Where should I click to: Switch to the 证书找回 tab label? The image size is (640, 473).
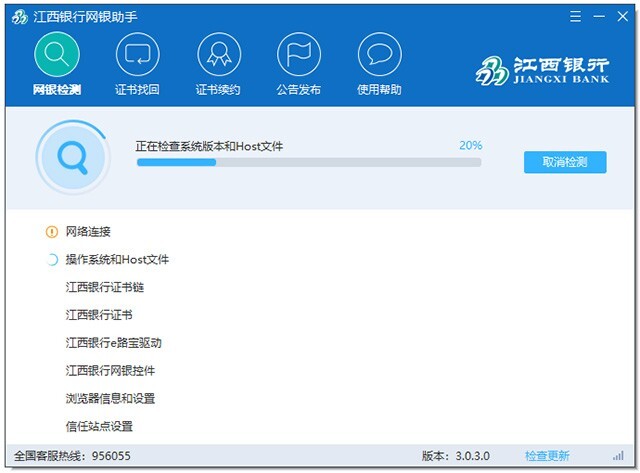coord(137,89)
